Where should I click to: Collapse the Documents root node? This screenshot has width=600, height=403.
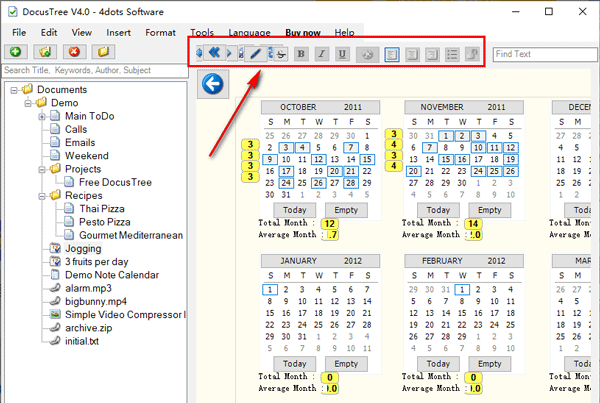14,90
